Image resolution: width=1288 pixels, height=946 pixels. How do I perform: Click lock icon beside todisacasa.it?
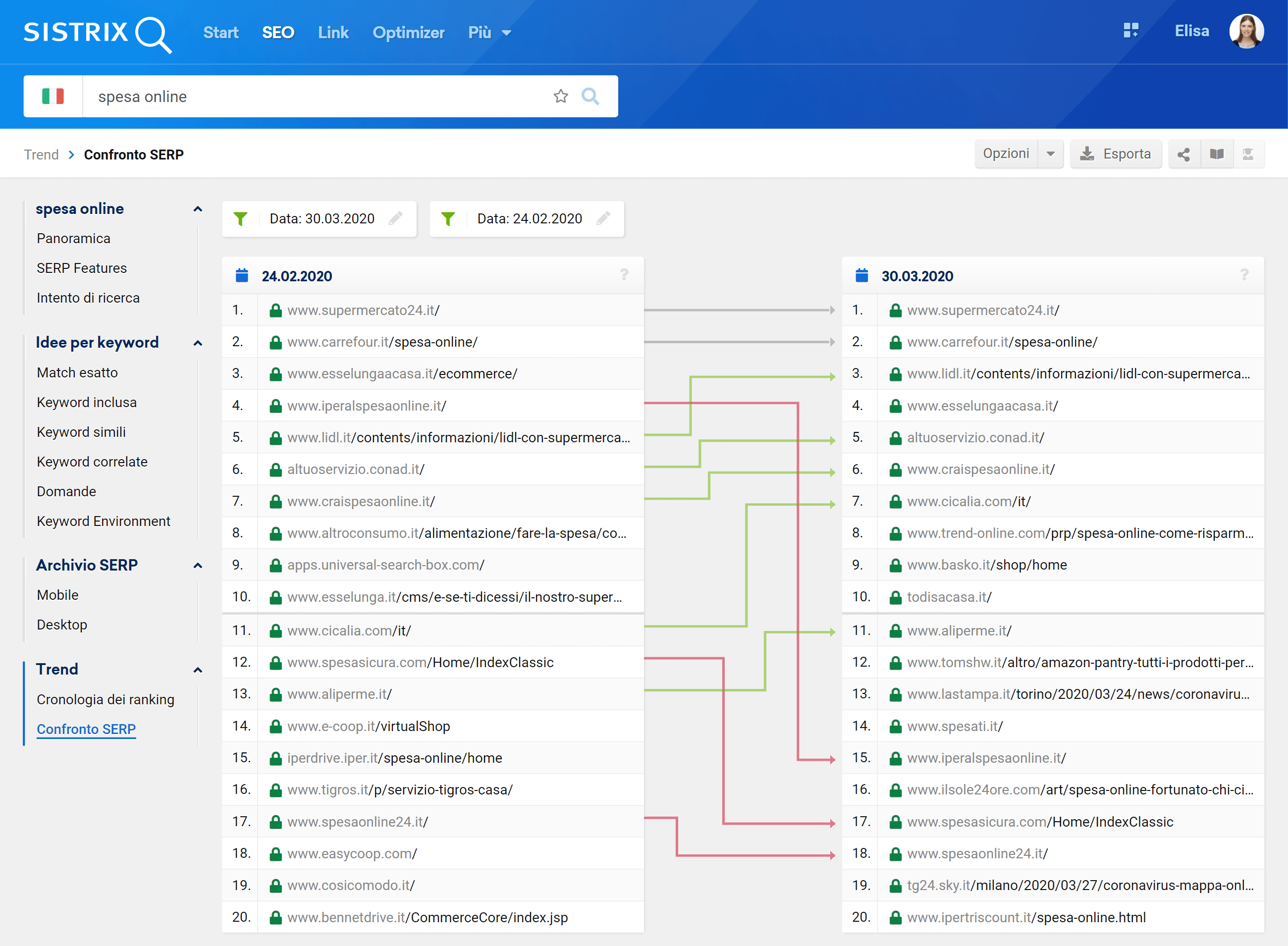tap(895, 597)
